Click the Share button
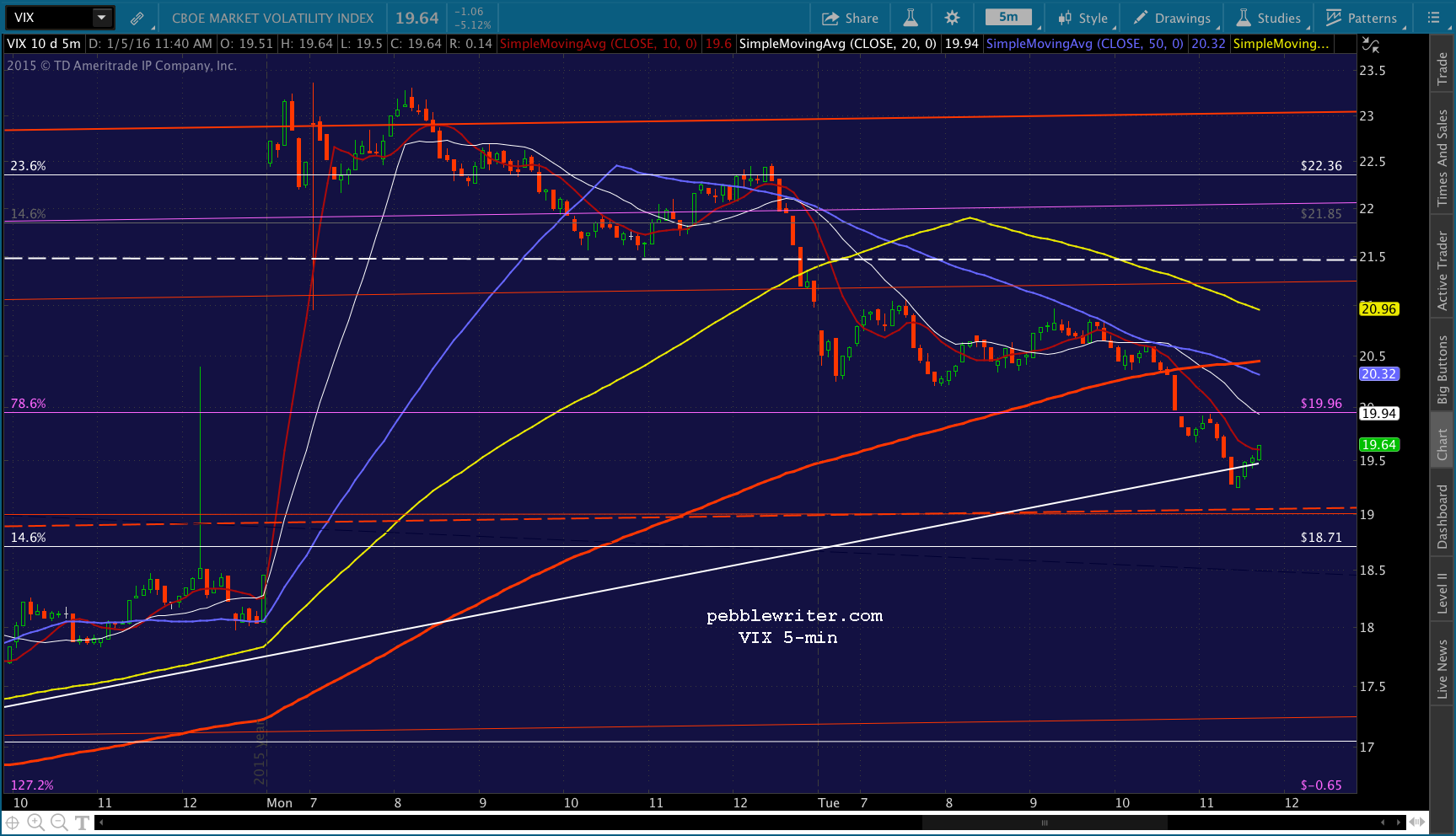The width and height of the screenshot is (1456, 836). 850,18
